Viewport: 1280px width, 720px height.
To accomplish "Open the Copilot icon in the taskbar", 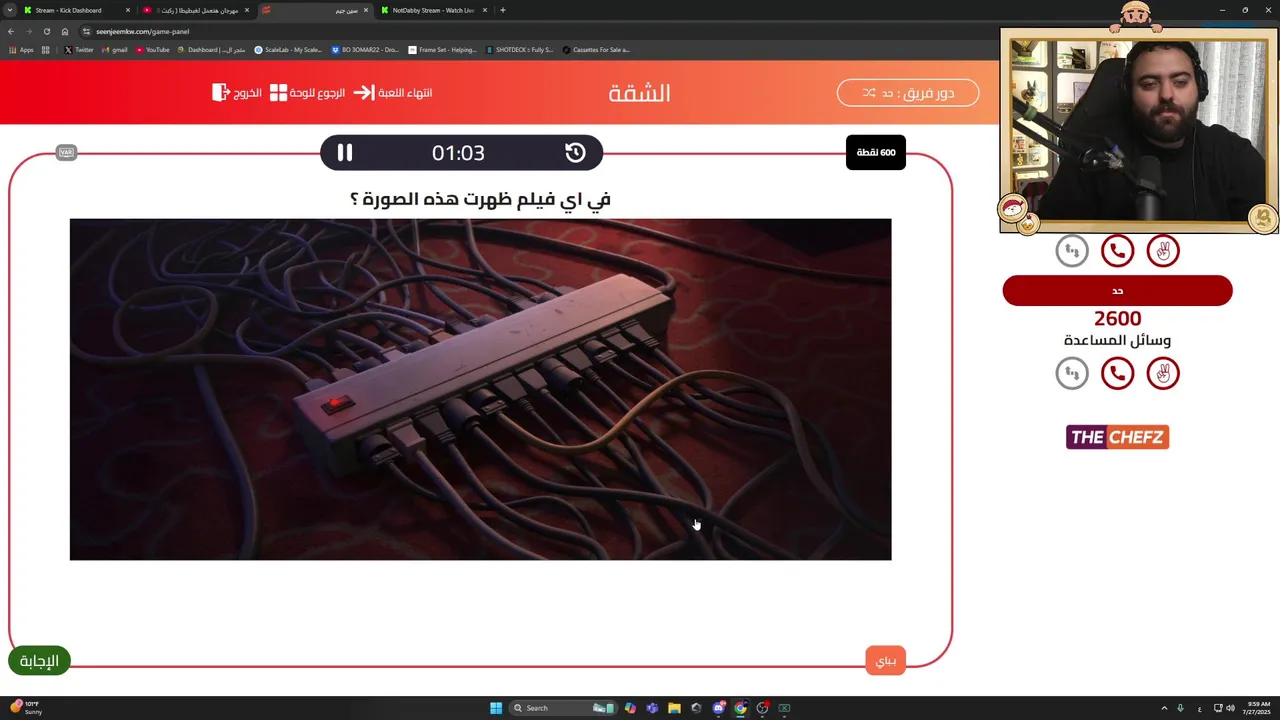I will [x=630, y=708].
